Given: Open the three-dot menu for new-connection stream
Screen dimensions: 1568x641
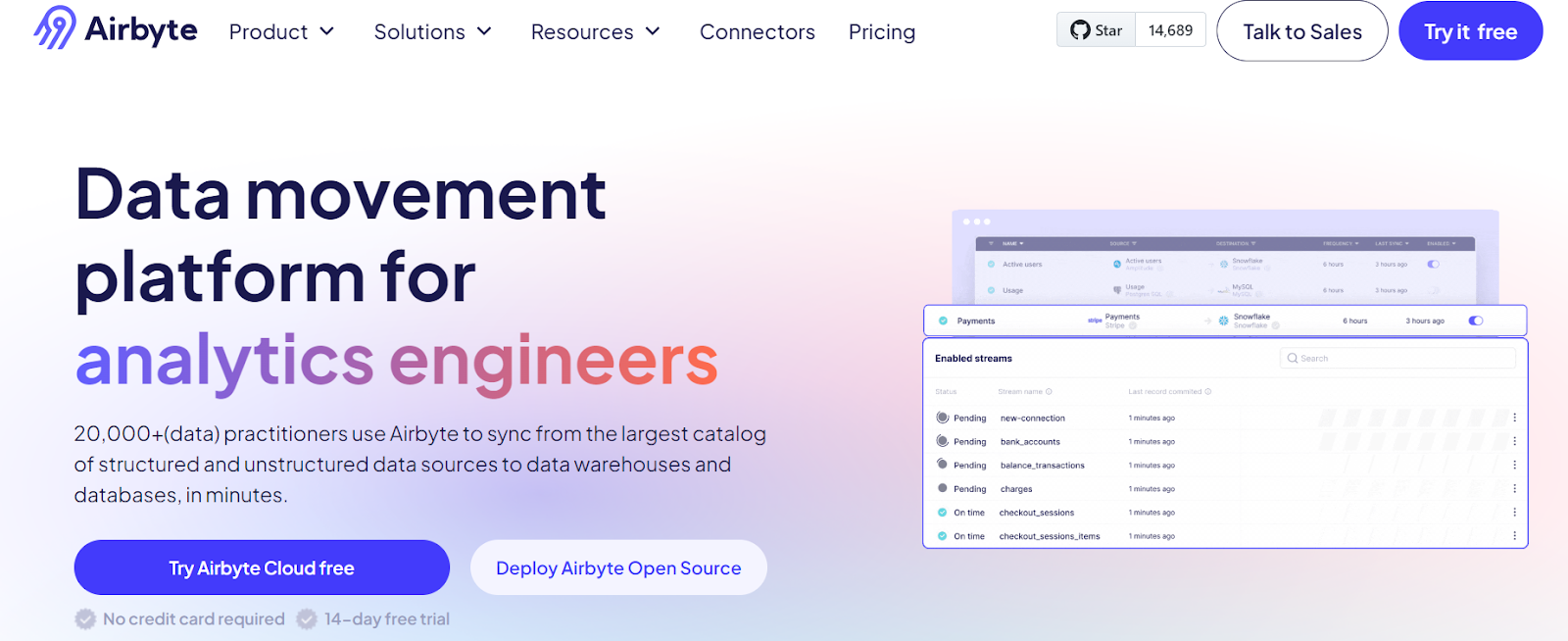Looking at the screenshot, I should click(1514, 418).
